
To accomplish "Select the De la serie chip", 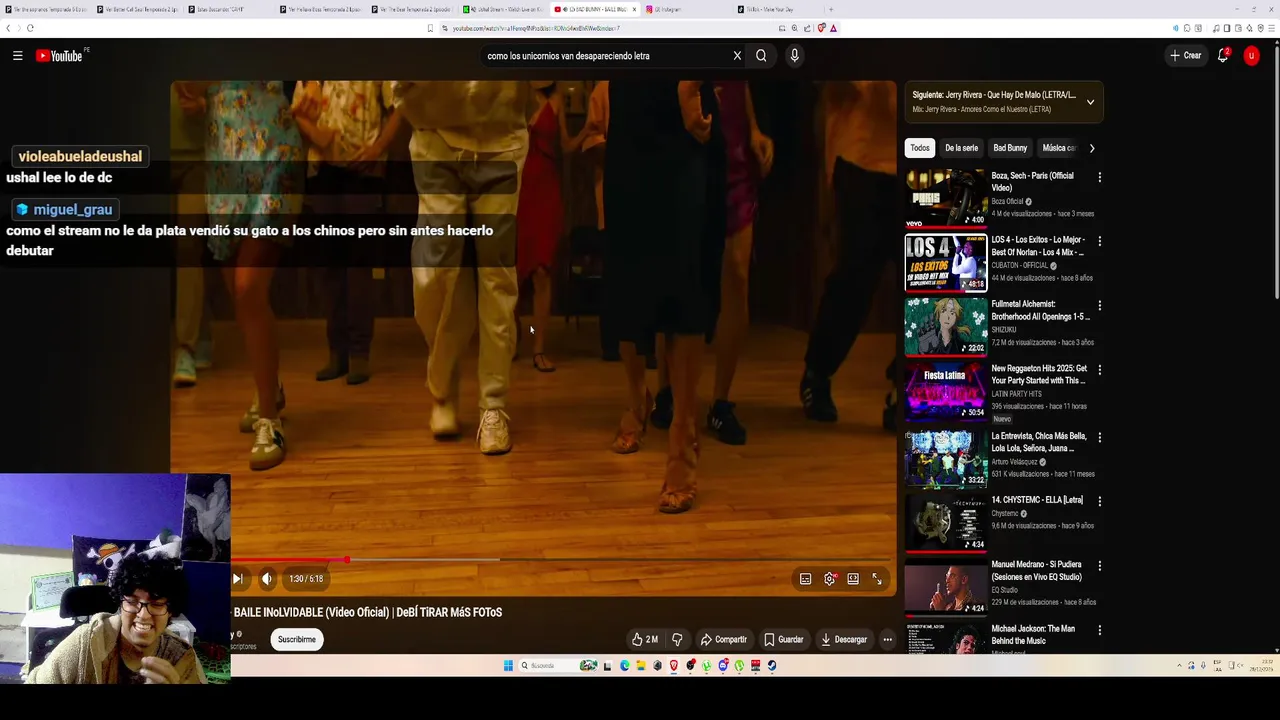I will (962, 148).
